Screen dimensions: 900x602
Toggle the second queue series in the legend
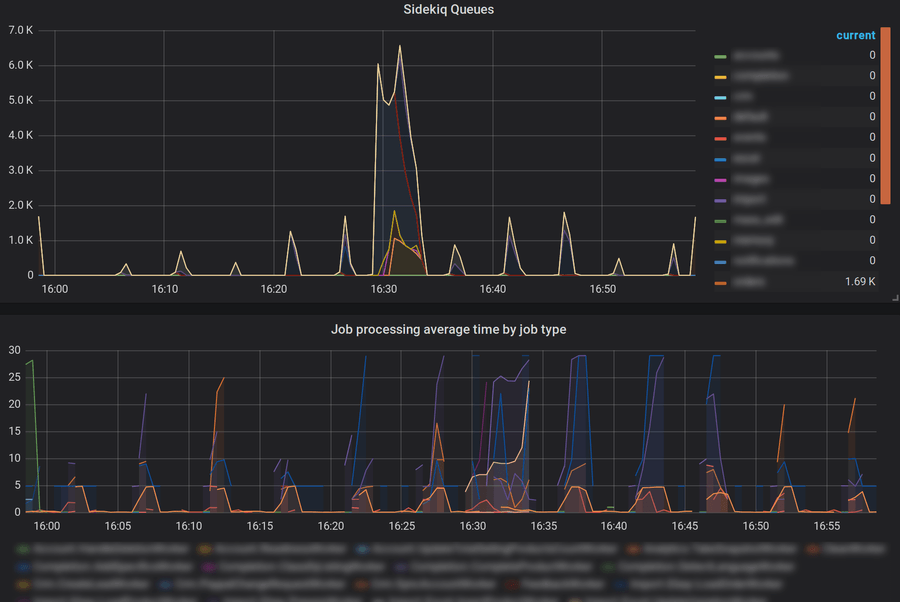(x=750, y=75)
